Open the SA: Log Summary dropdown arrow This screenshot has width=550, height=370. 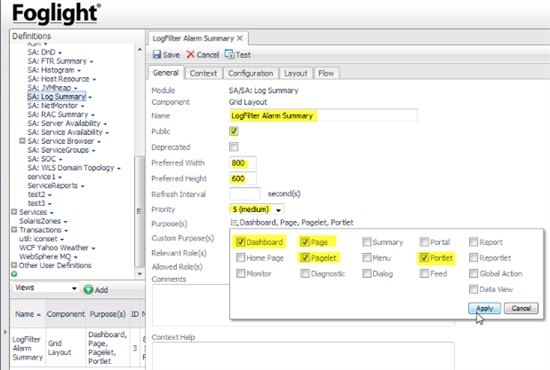point(90,97)
